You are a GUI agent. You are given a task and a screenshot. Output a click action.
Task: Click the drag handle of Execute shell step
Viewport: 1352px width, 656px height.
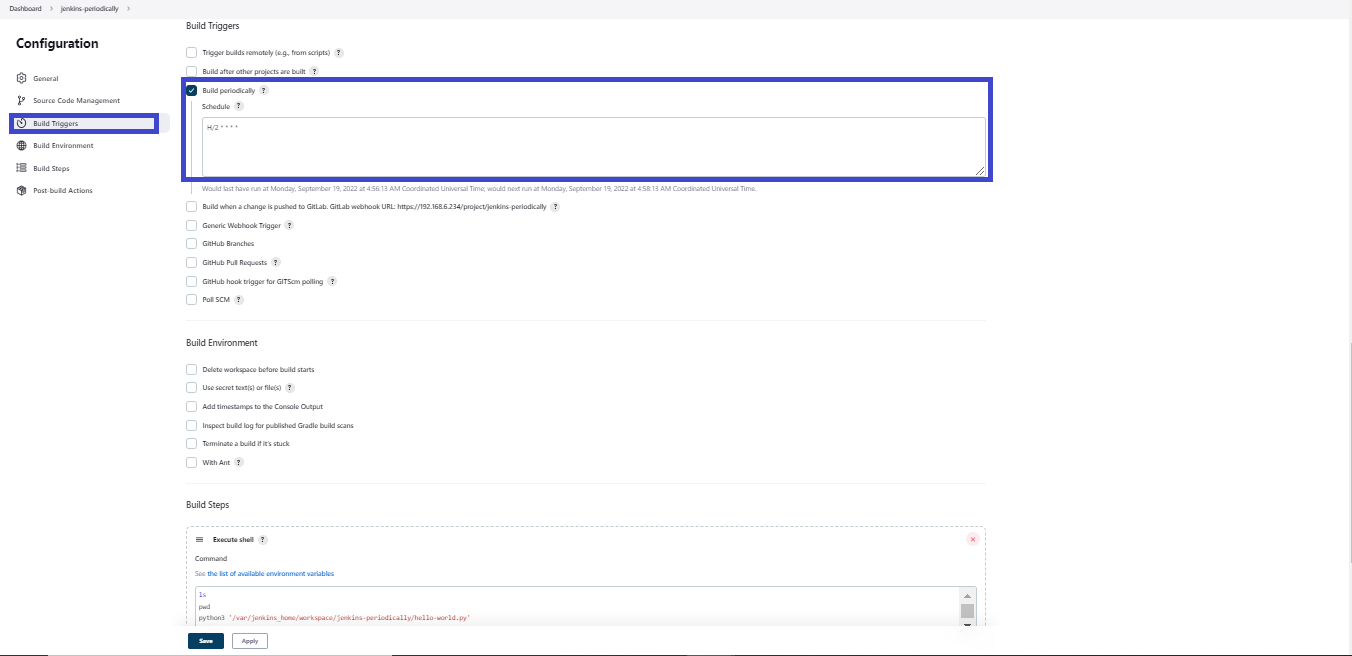coord(199,539)
